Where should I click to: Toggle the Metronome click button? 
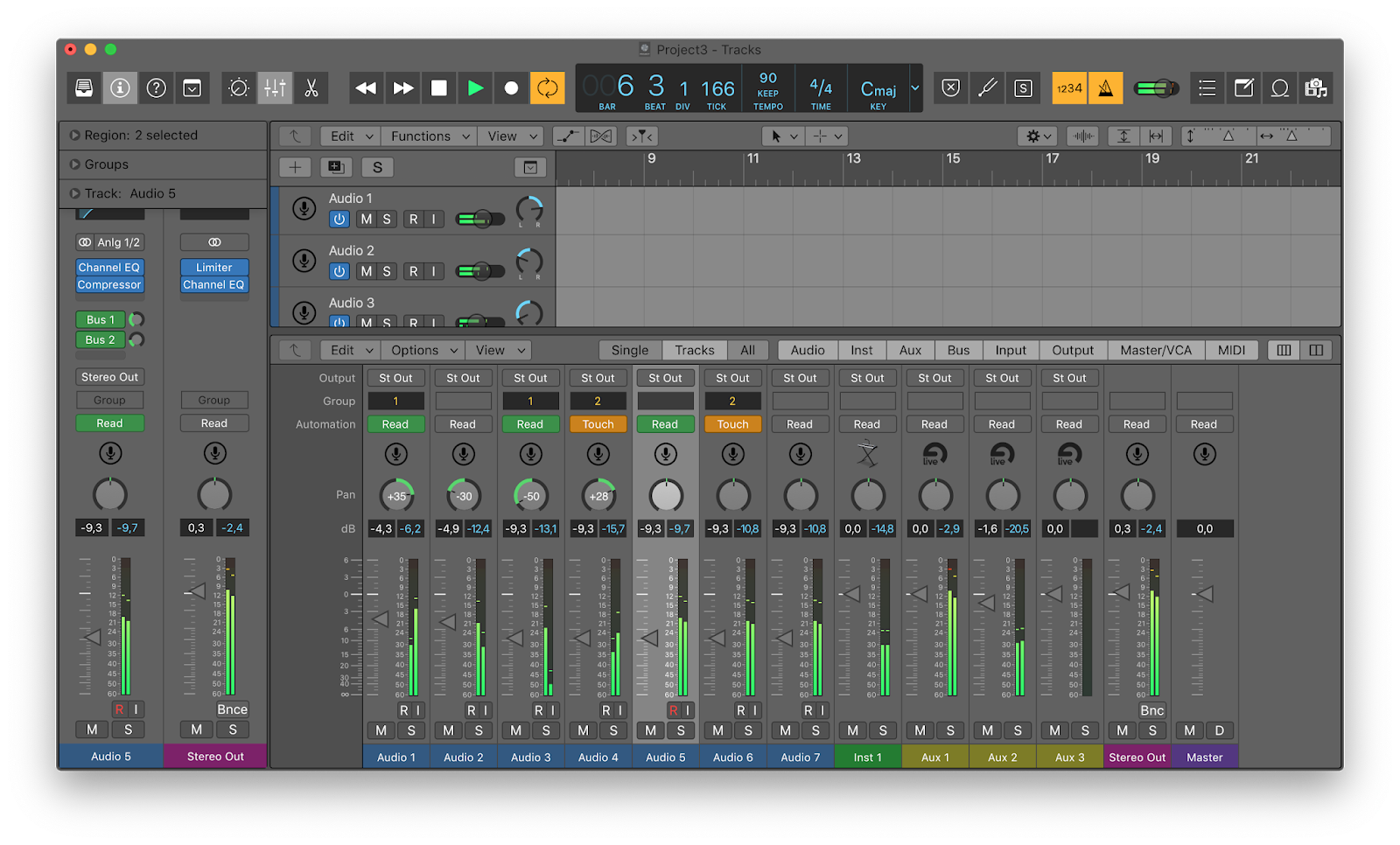click(x=1105, y=87)
